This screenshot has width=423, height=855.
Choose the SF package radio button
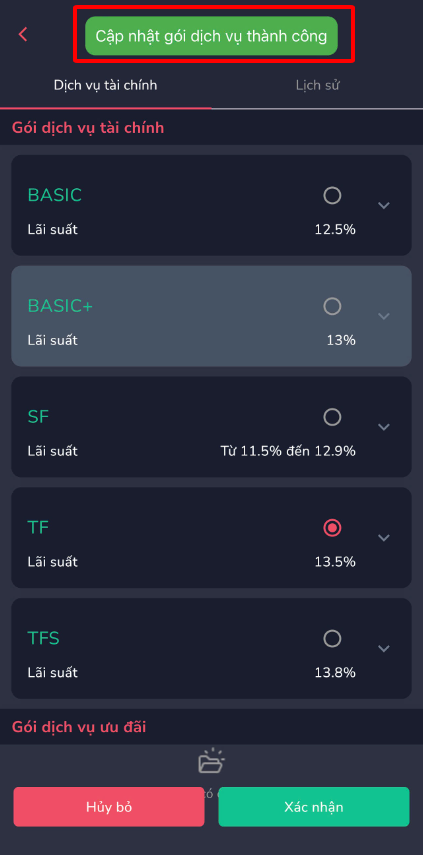332,417
